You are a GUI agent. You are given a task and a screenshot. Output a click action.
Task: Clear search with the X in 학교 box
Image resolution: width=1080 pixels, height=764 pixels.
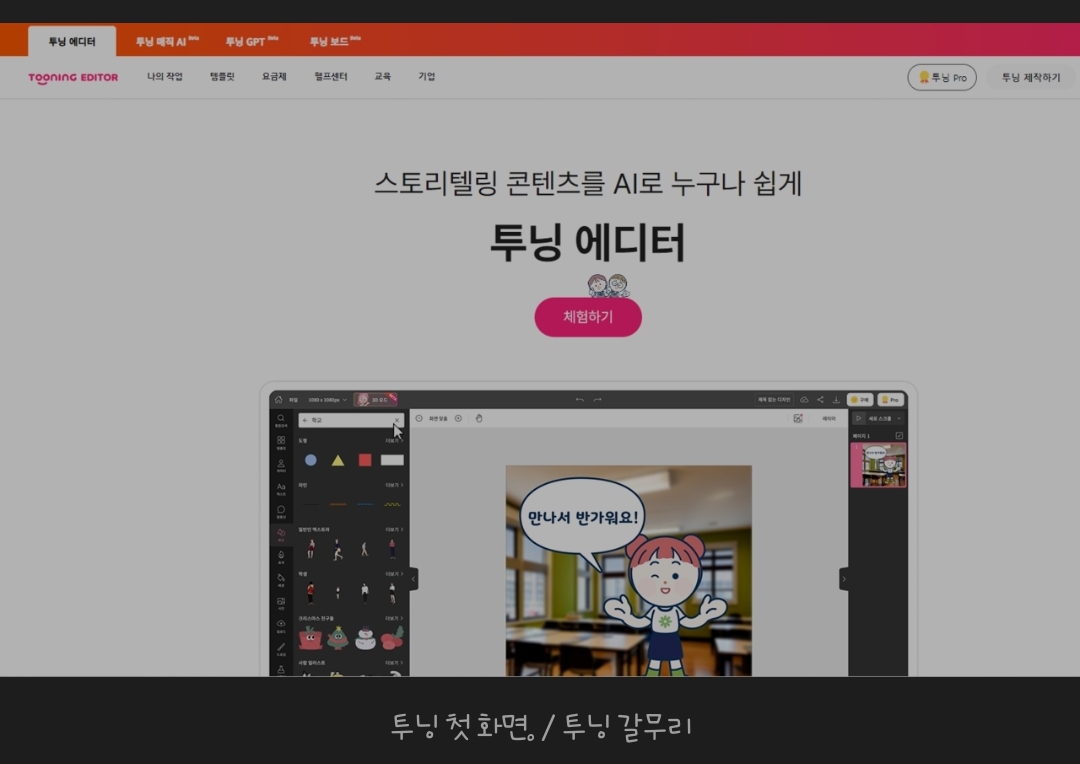tap(397, 420)
